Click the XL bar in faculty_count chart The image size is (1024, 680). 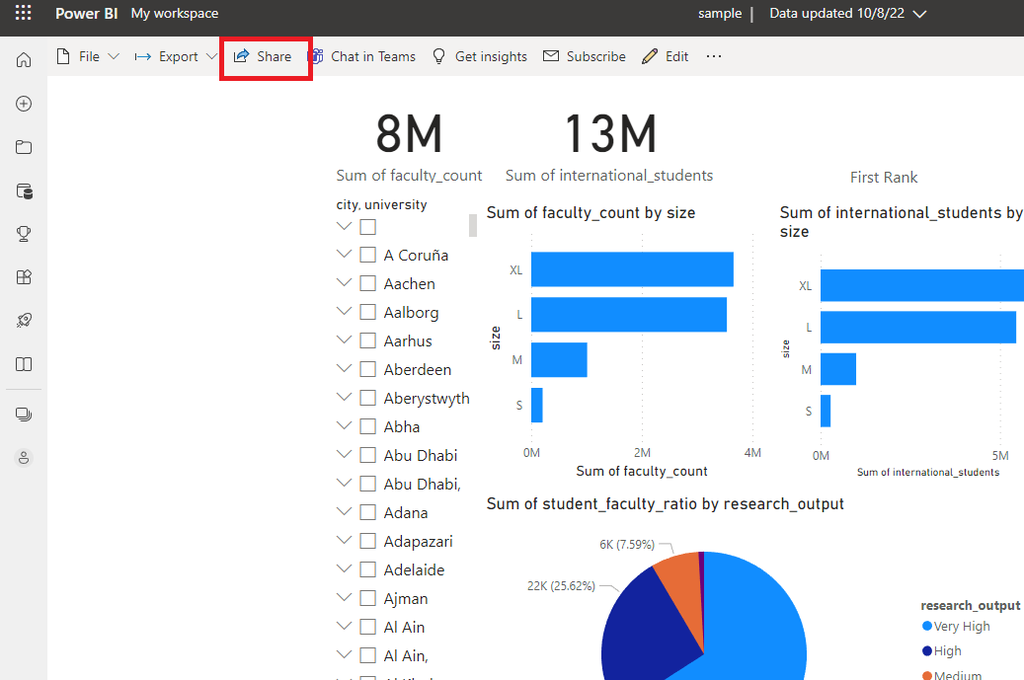(632, 270)
